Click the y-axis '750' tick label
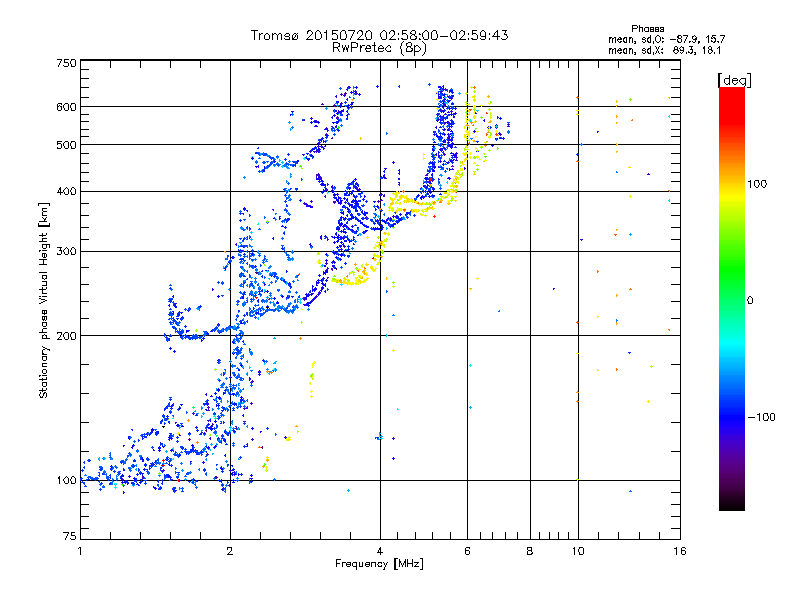The image size is (800, 600). coord(66,63)
